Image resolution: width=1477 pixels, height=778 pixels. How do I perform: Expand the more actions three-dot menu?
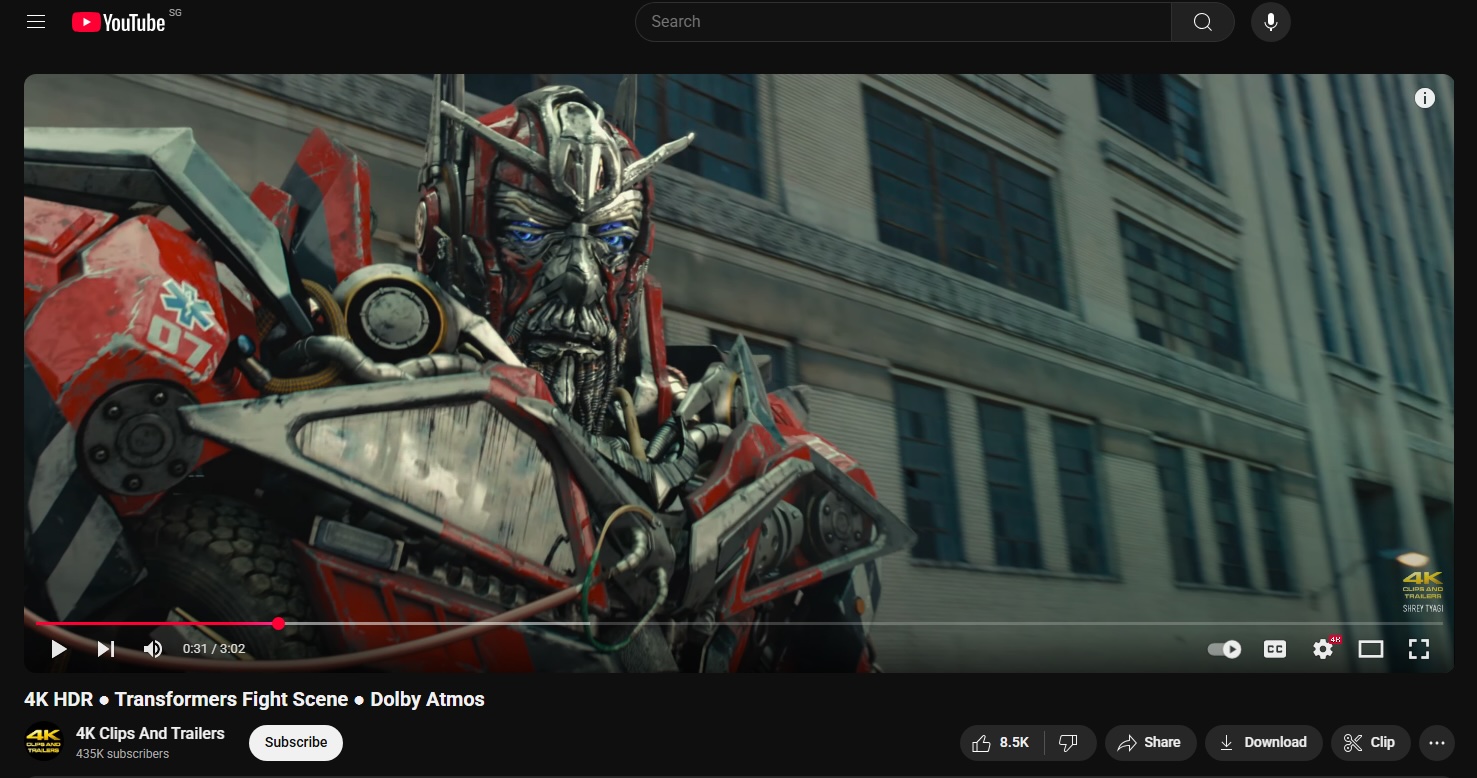point(1437,743)
